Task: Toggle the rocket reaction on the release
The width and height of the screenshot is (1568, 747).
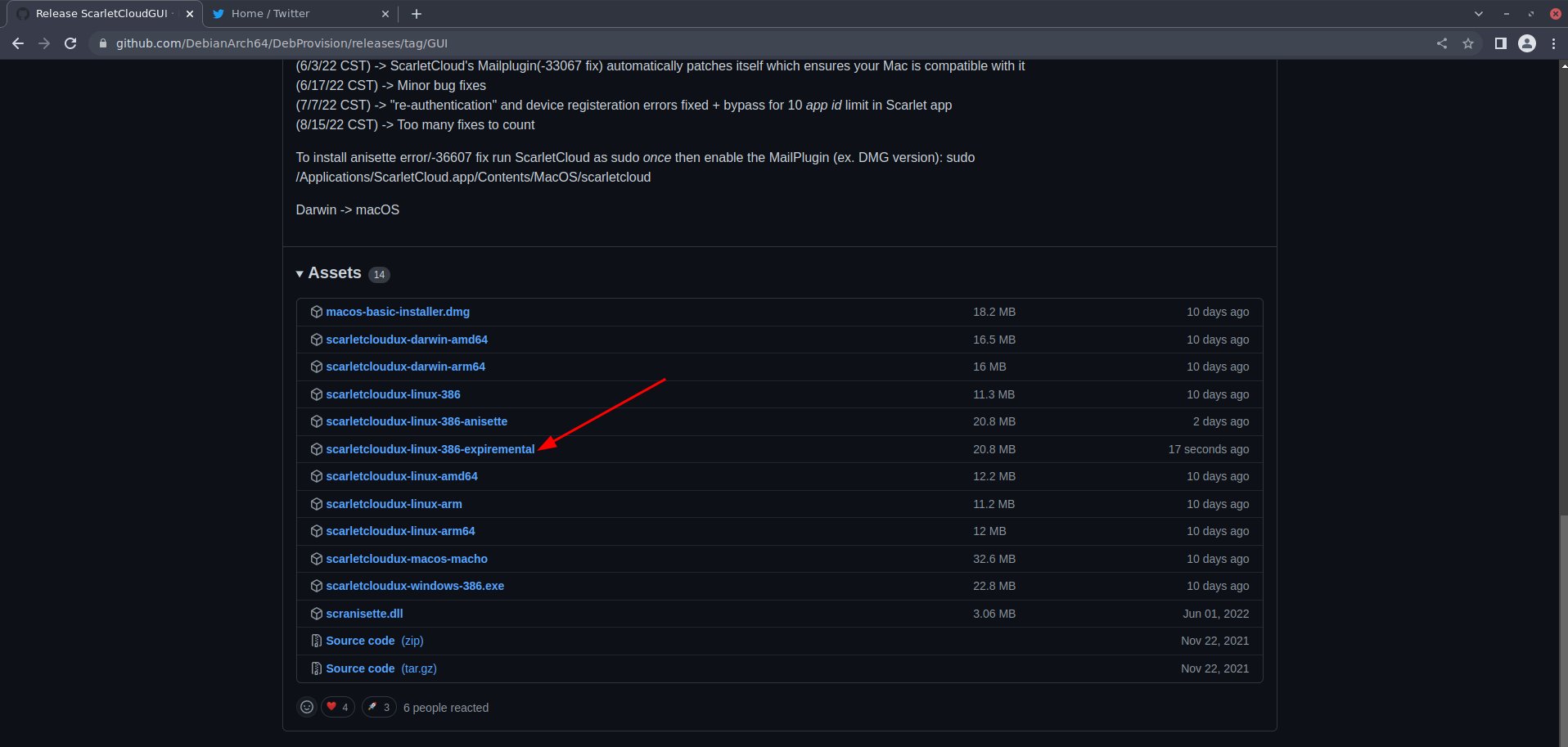Action: 378,707
